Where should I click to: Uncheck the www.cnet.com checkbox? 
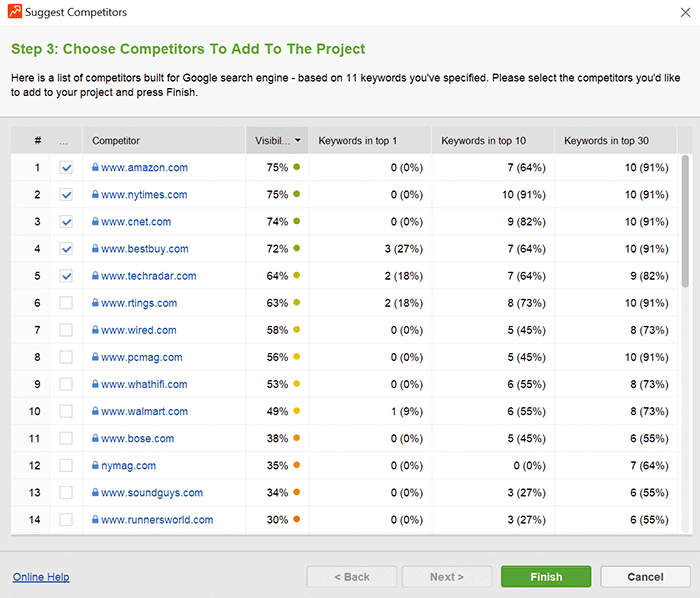tap(66, 222)
